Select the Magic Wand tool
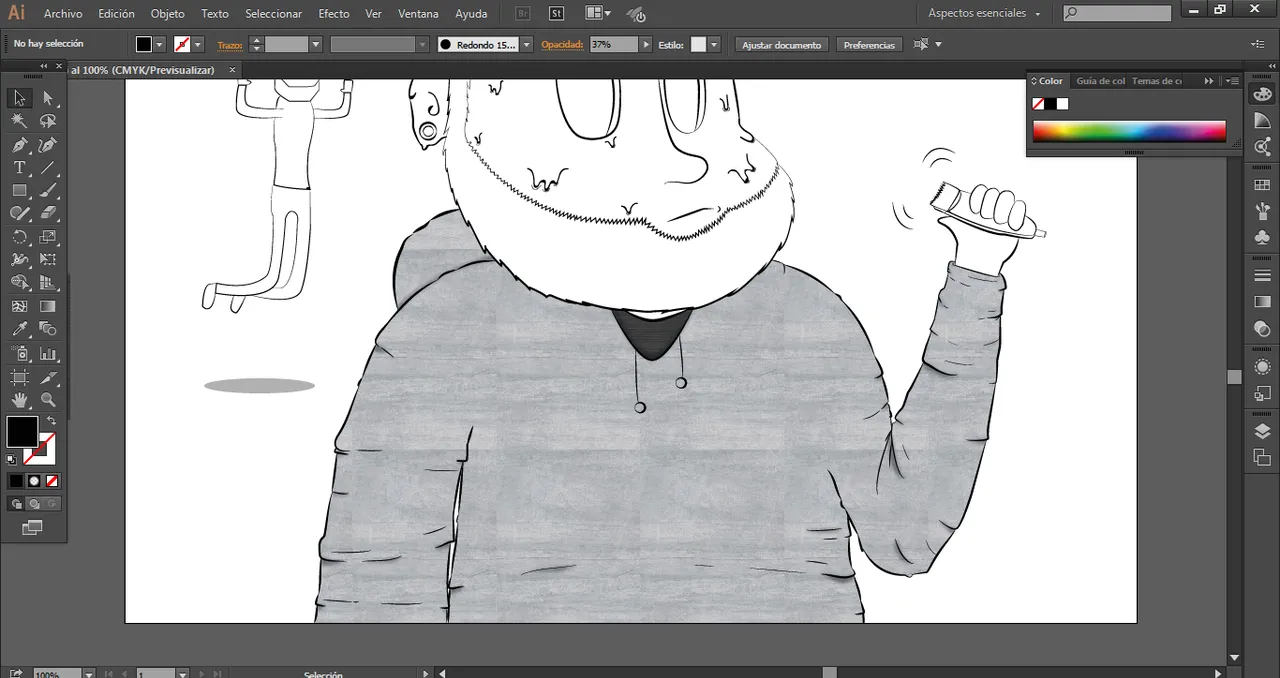 click(19, 121)
